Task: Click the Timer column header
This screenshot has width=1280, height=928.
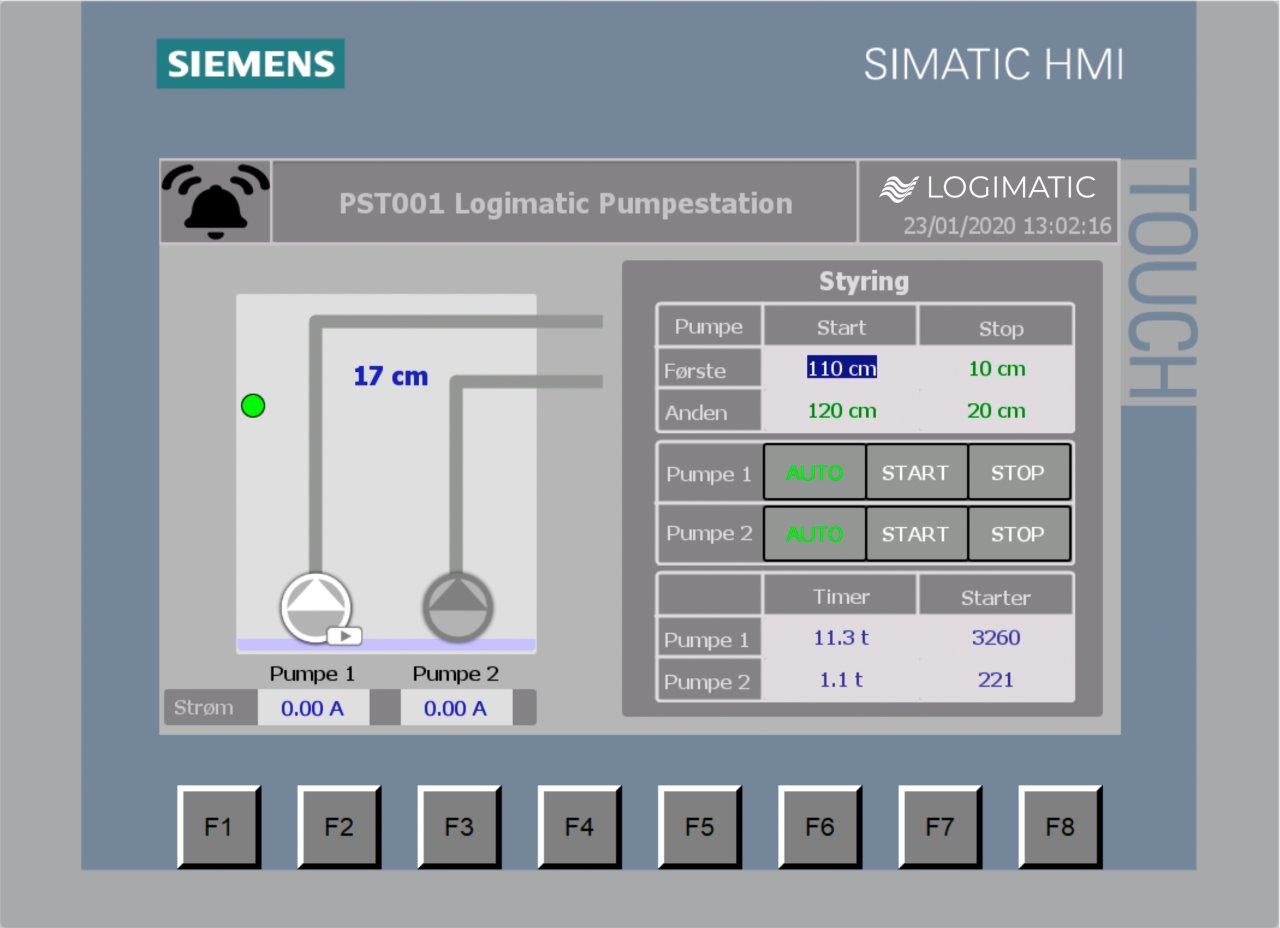Action: pyautogui.click(x=841, y=597)
